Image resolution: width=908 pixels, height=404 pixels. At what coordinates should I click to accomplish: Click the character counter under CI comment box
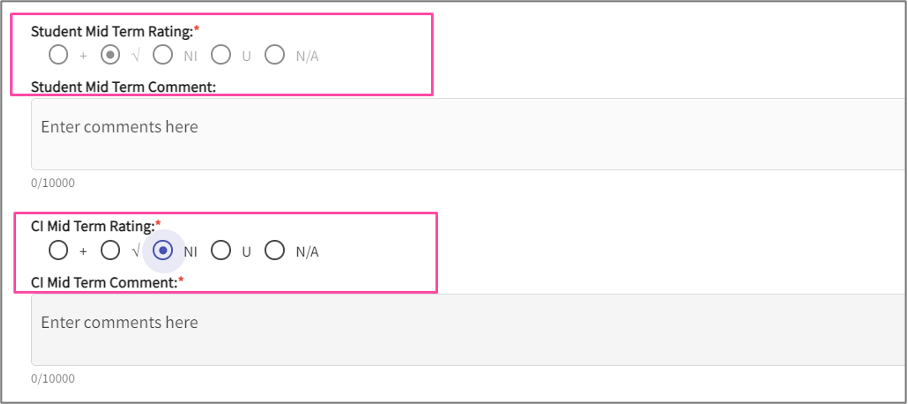coord(53,379)
